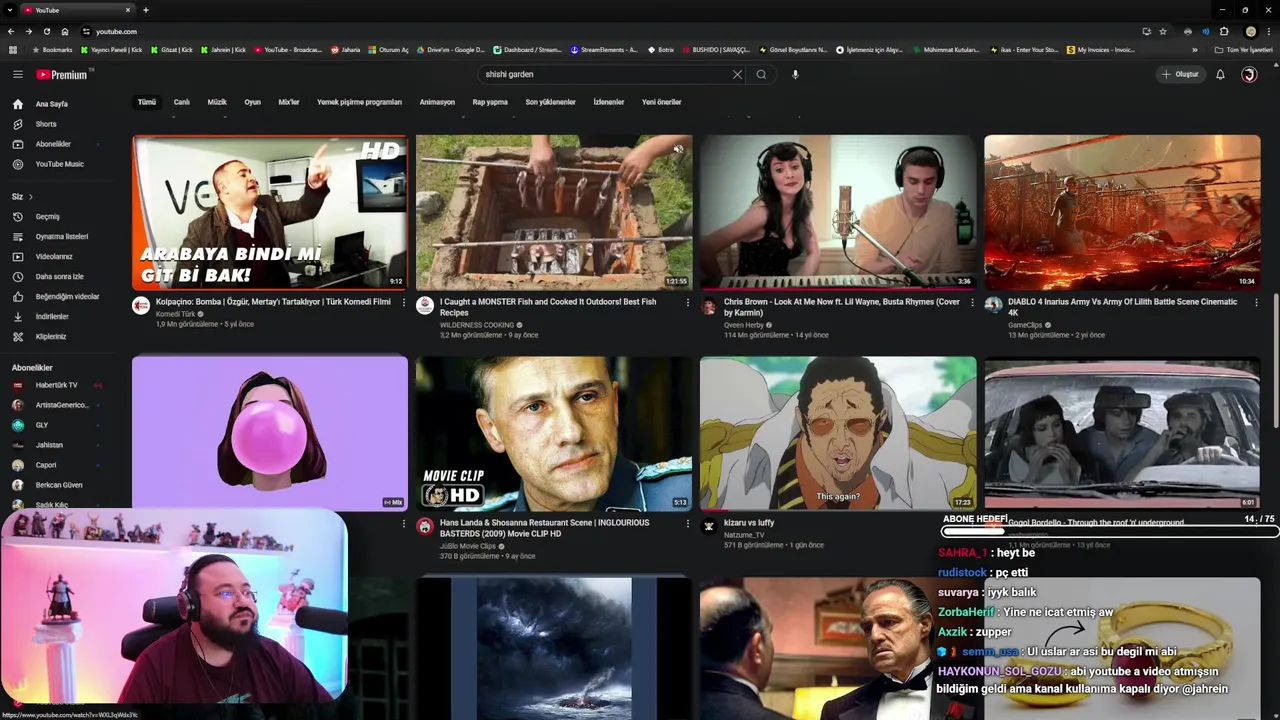Viewport: 1280px width, 720px height.
Task: Open JoBlo Movie Clips channel link
Action: click(468, 546)
